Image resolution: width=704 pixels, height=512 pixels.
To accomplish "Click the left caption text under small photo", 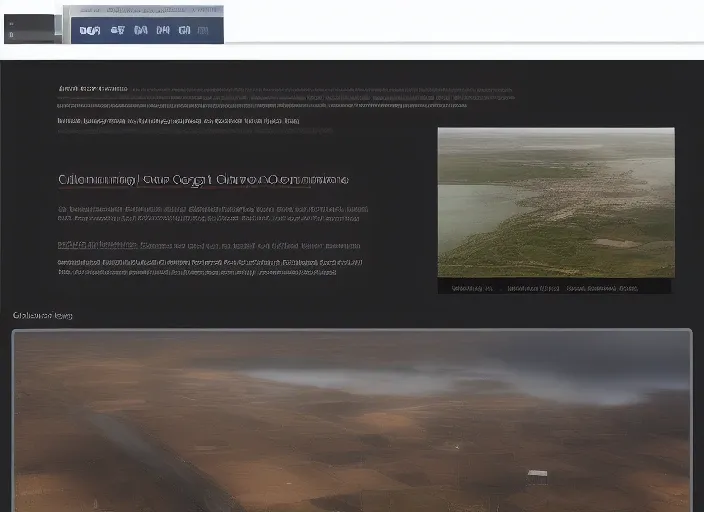I will click(x=472, y=288).
